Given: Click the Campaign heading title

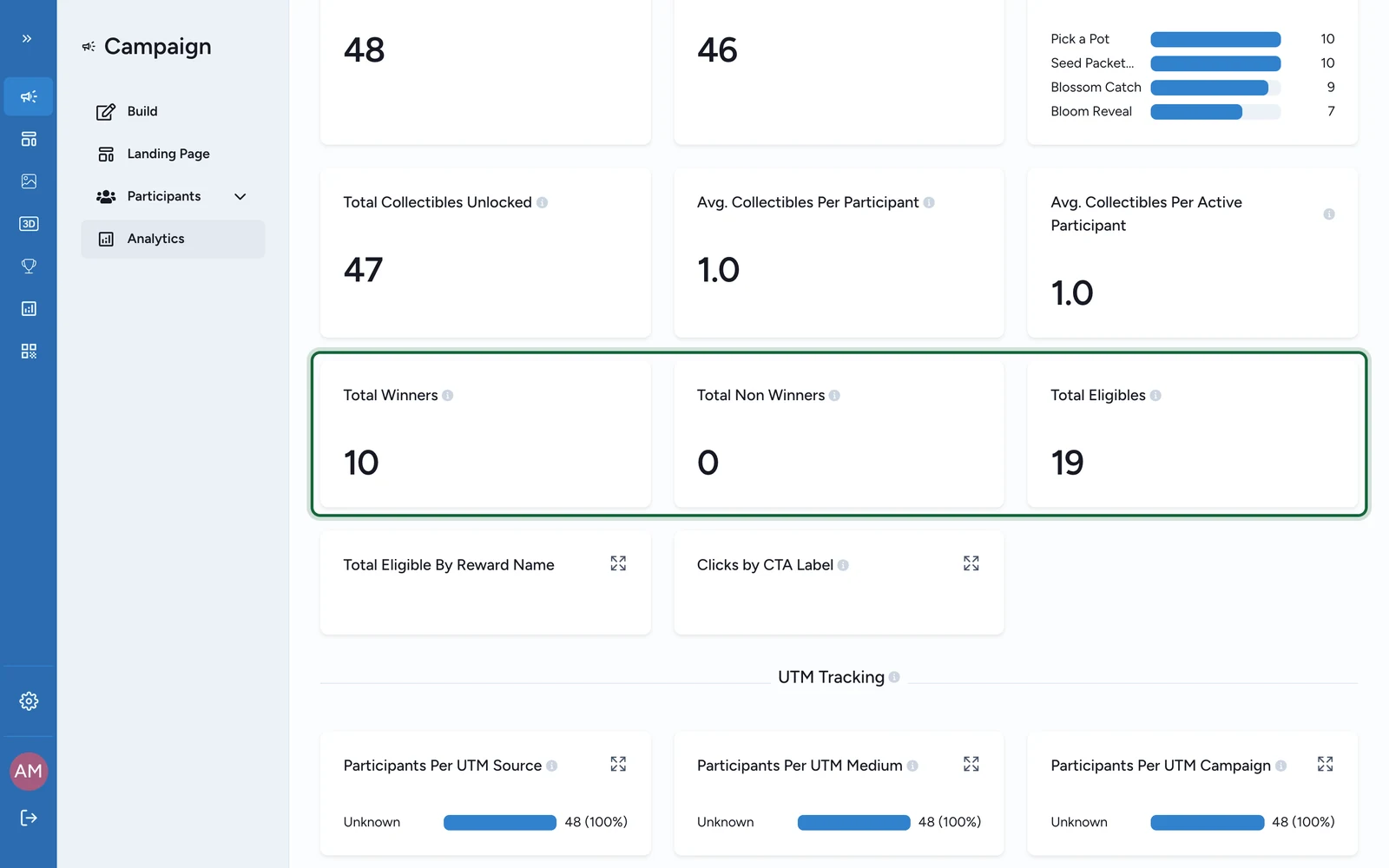Looking at the screenshot, I should (157, 47).
